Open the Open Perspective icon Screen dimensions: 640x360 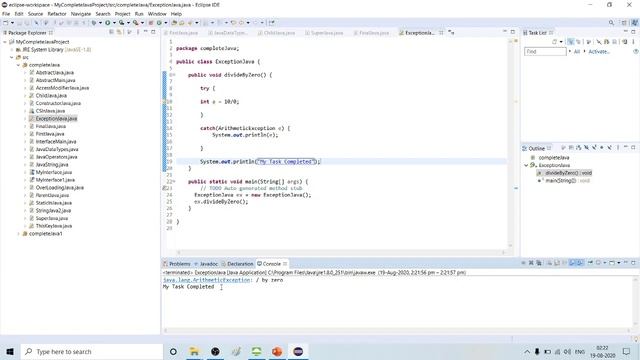(x=624, y=23)
